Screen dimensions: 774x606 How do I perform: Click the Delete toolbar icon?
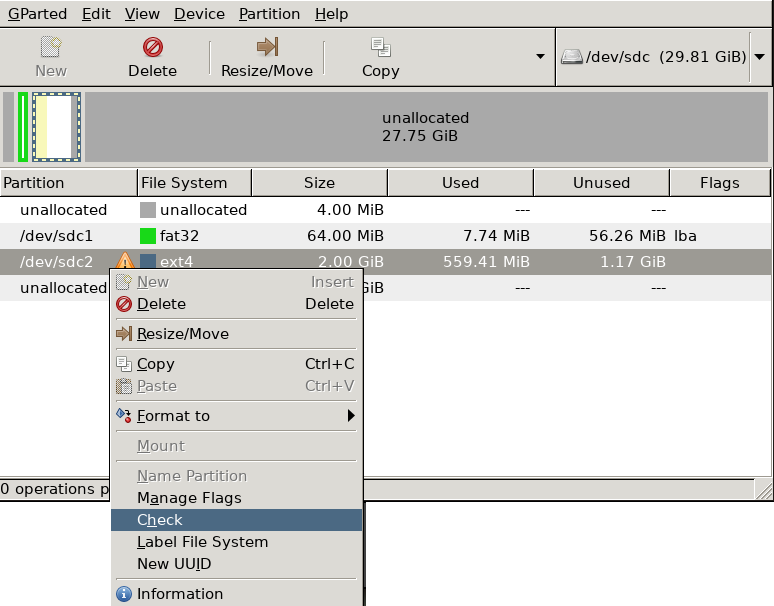pos(153,47)
